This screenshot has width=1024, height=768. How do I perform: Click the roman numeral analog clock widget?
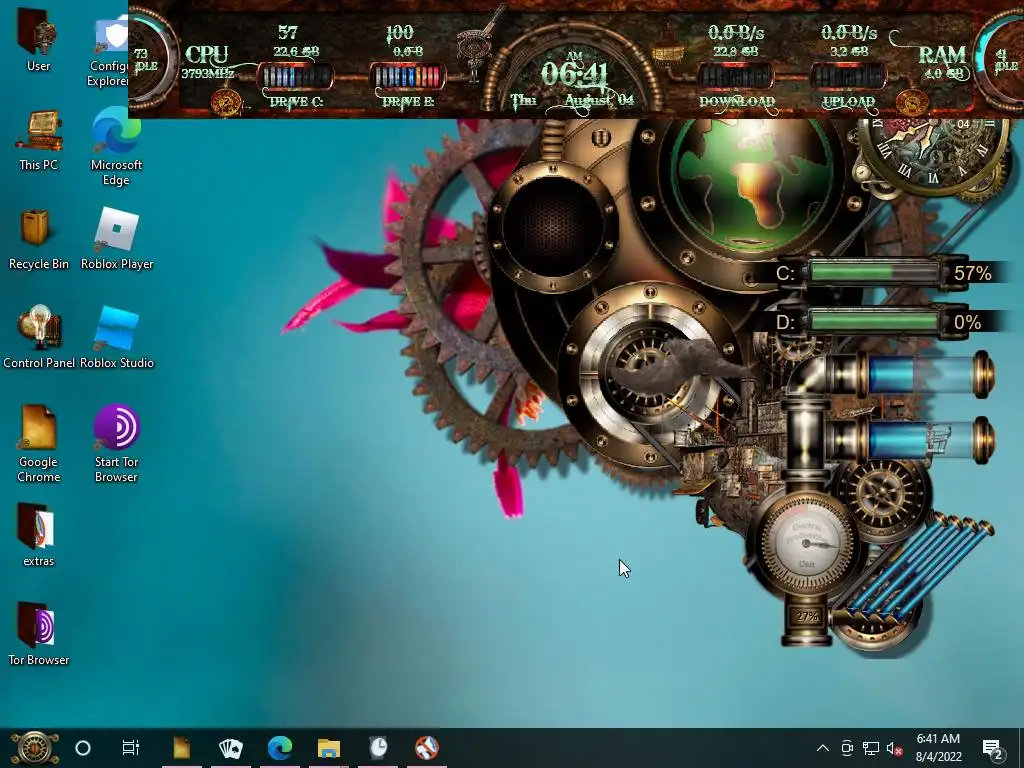pyautogui.click(x=933, y=155)
